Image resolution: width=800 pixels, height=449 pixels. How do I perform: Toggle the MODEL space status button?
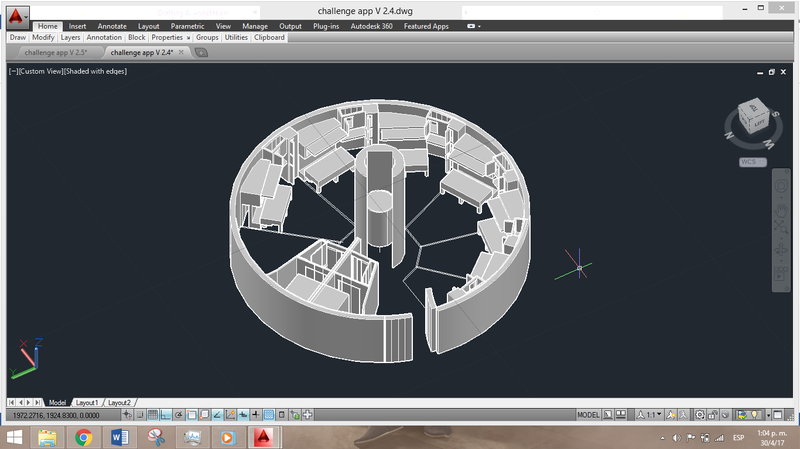(589, 415)
